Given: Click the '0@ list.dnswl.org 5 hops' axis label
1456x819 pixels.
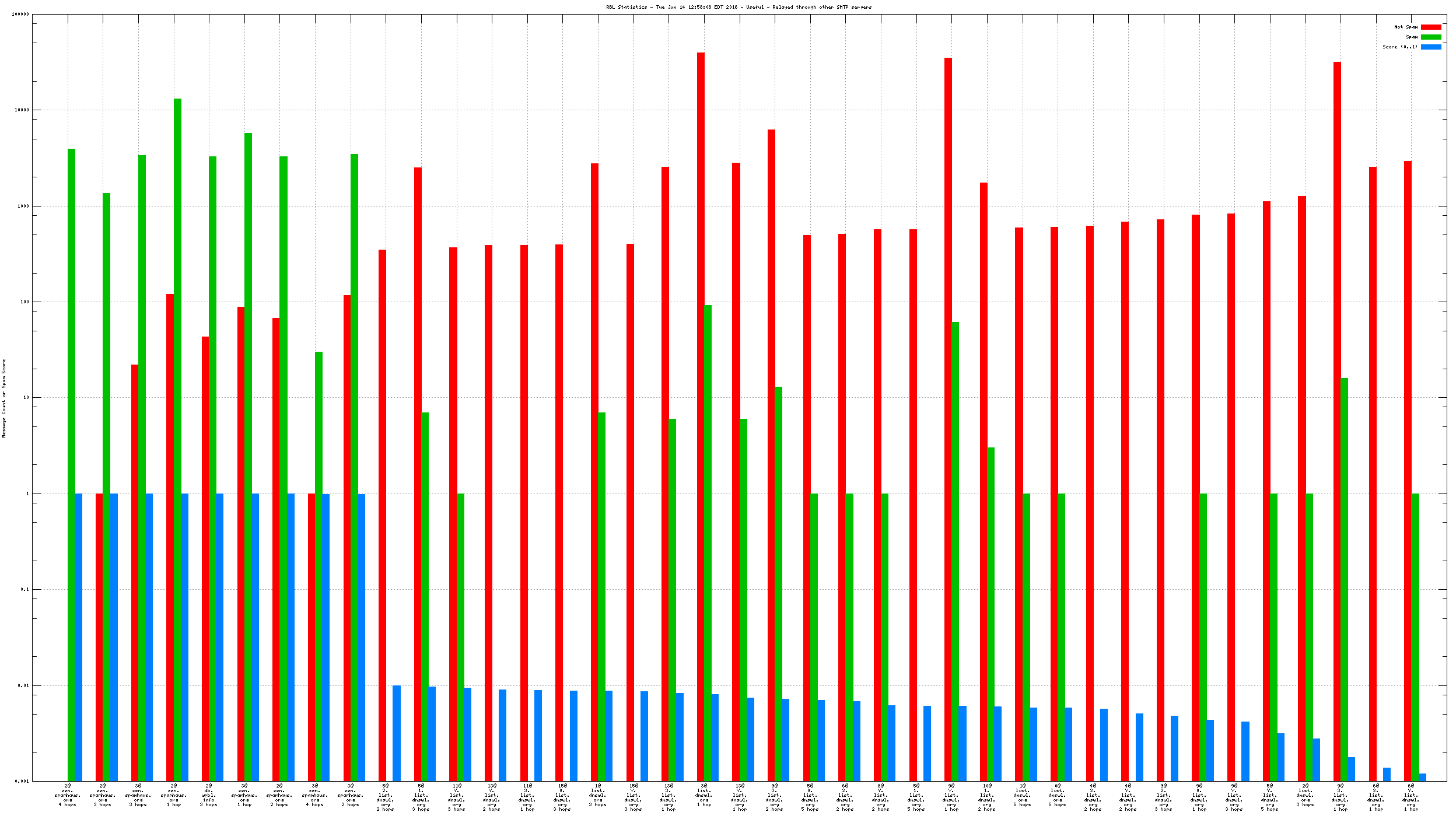Looking at the screenshot, I should click(x=1057, y=796).
